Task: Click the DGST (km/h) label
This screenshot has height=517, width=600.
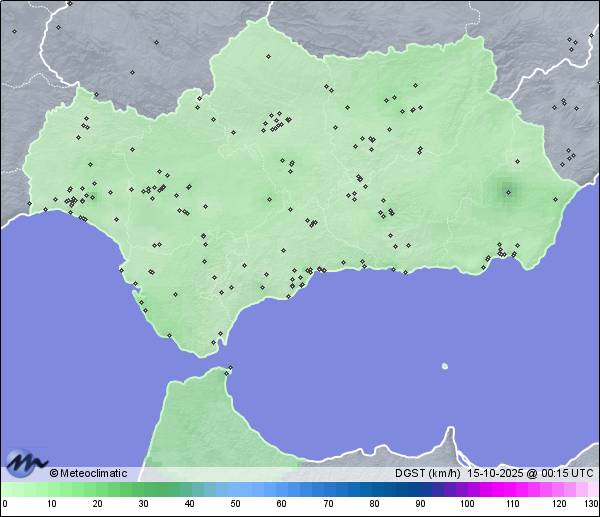Action: (421, 473)
